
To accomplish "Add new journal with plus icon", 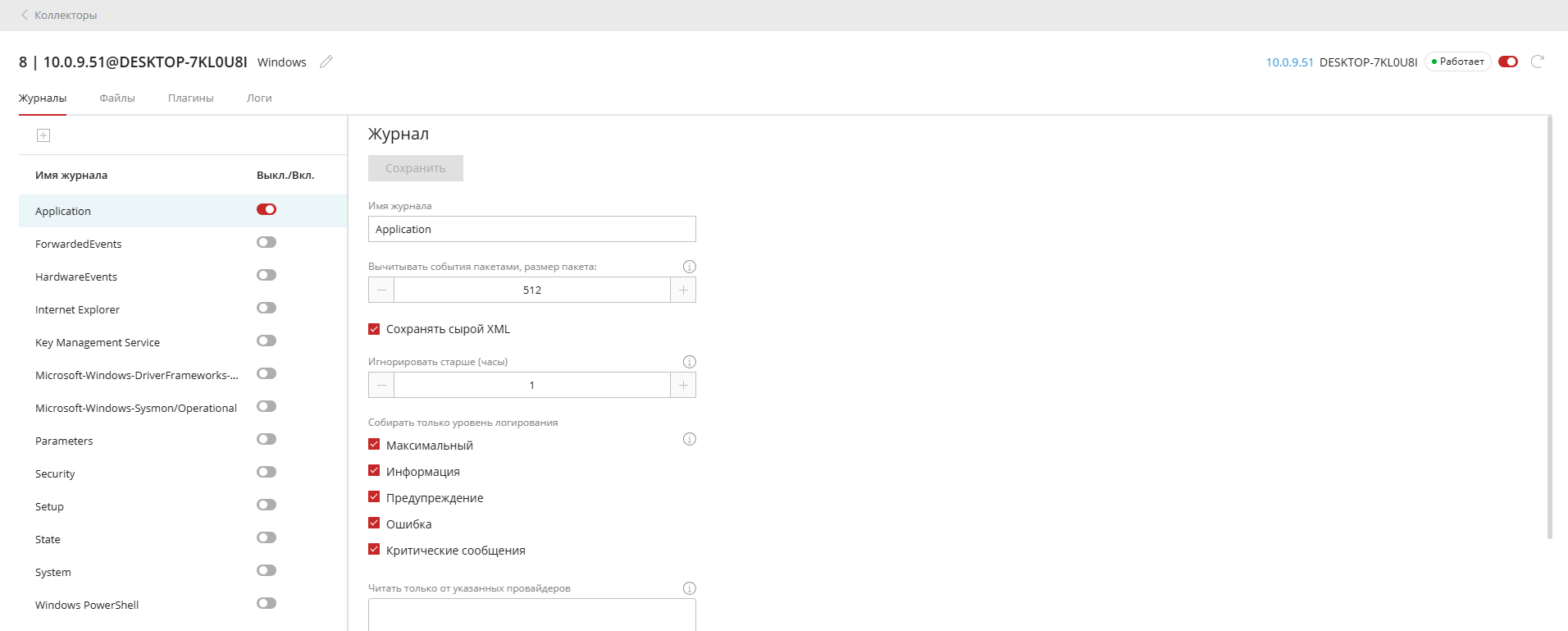I will [43, 135].
